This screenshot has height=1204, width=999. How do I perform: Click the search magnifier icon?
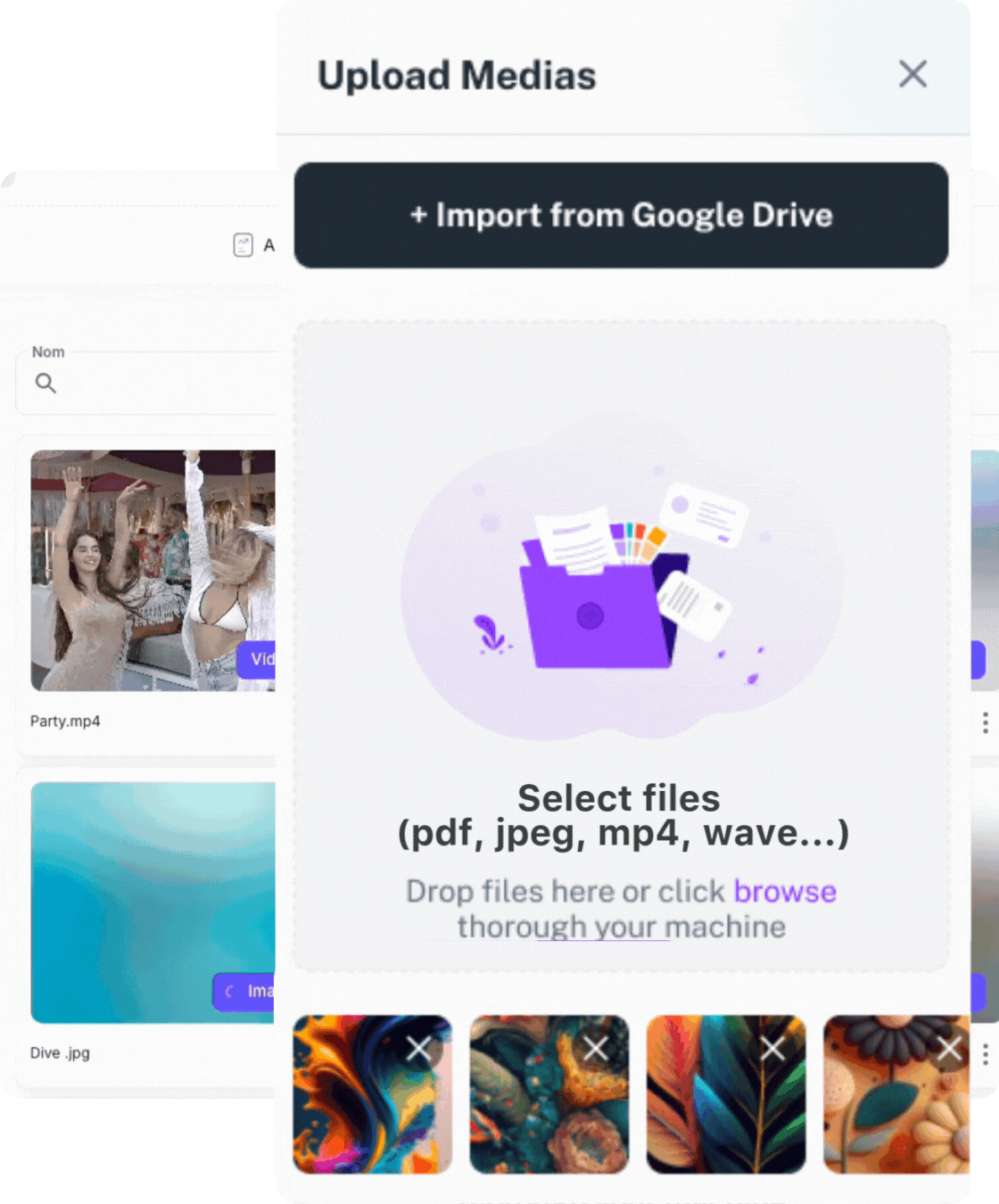click(45, 383)
